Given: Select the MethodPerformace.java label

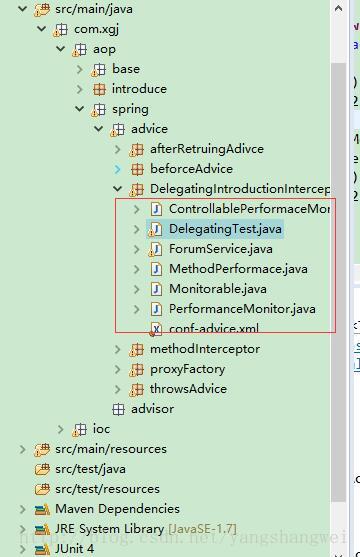Looking at the screenshot, I should (x=238, y=269).
